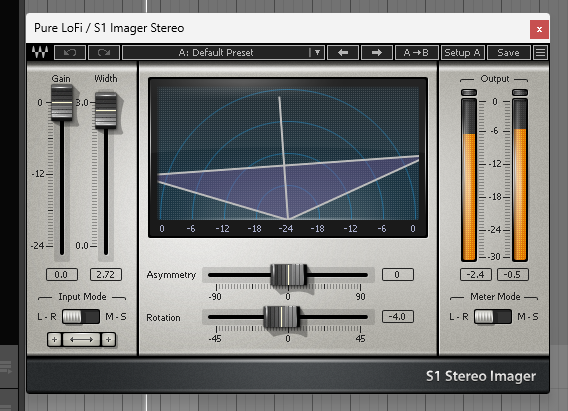Switch to Setup A/B toggle
This screenshot has height=411, width=568.
tap(463, 53)
